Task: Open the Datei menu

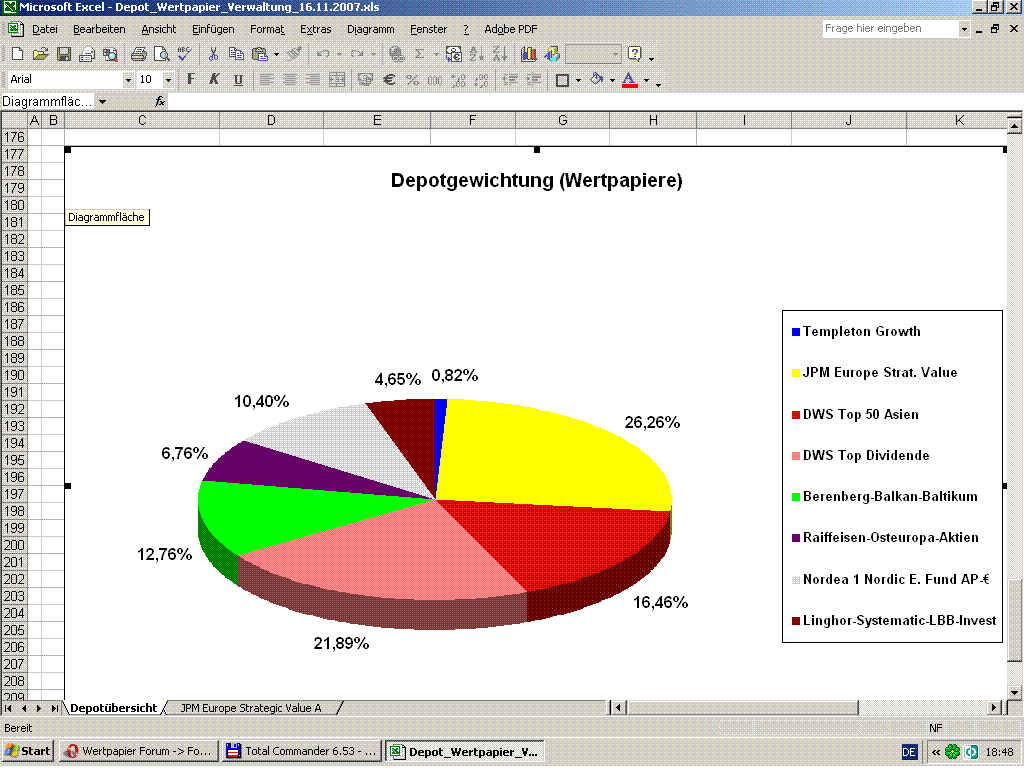Action: tap(44, 29)
